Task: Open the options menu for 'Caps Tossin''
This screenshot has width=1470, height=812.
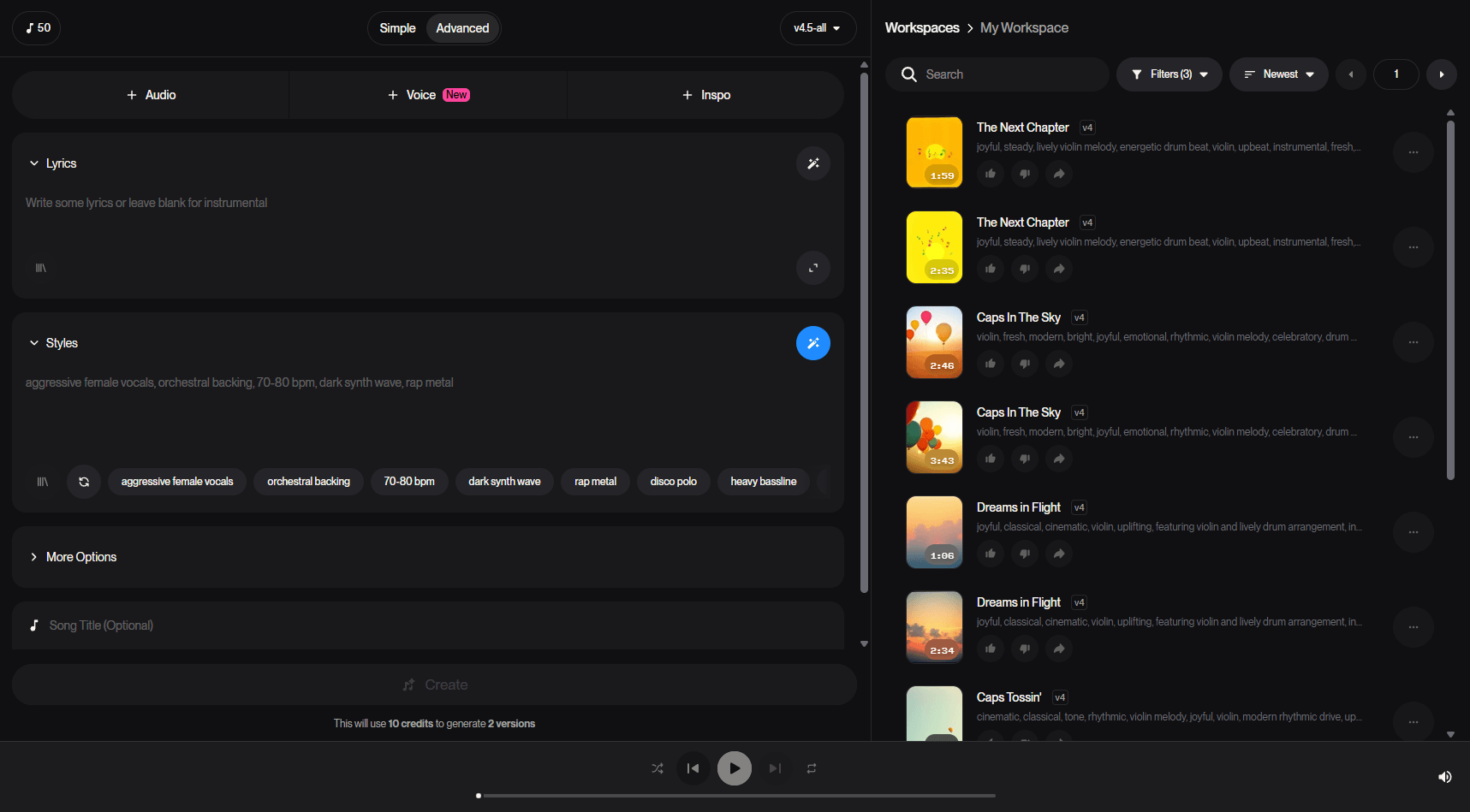Action: (x=1413, y=722)
